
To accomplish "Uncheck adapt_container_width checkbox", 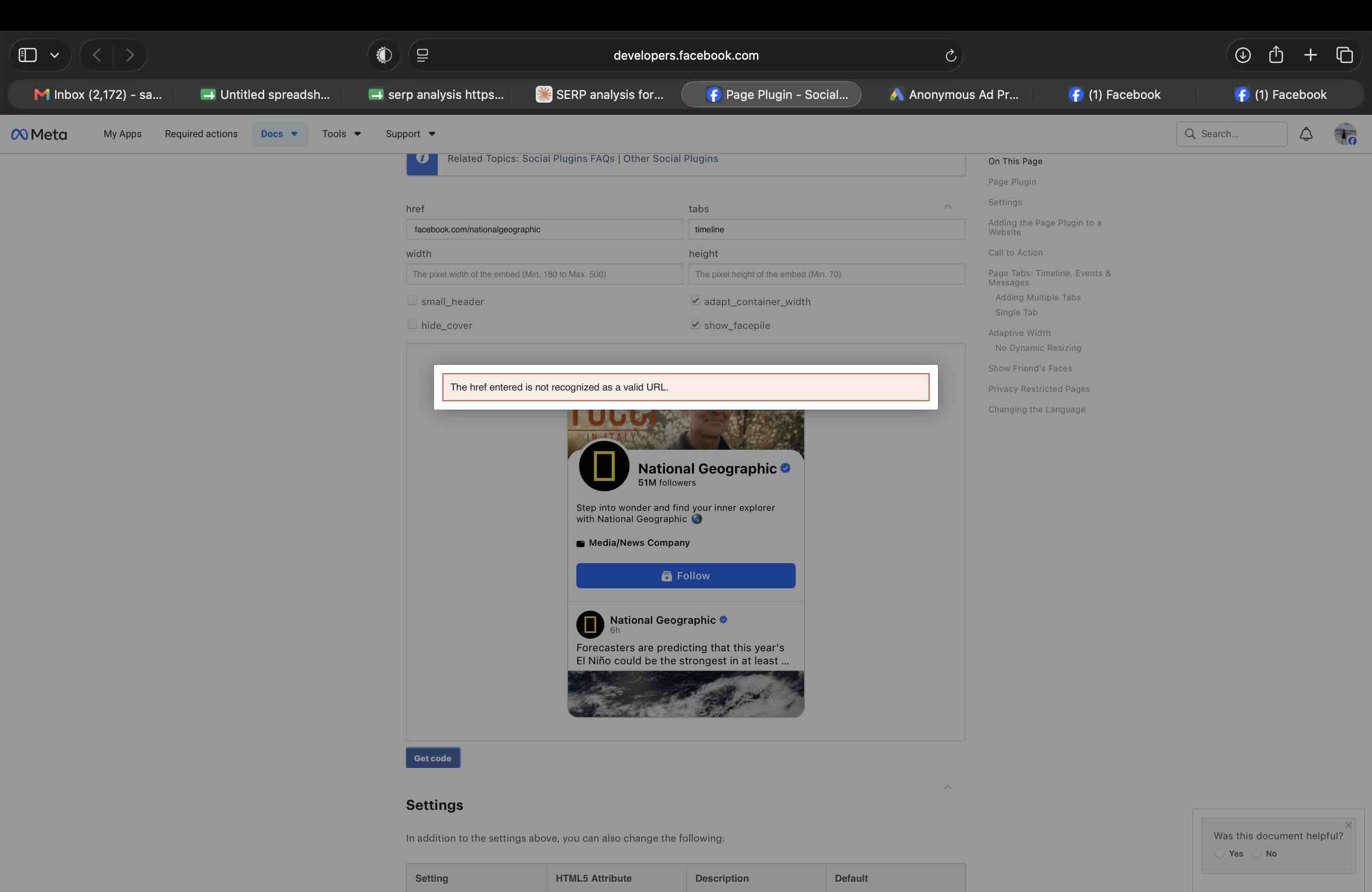I will (x=695, y=301).
